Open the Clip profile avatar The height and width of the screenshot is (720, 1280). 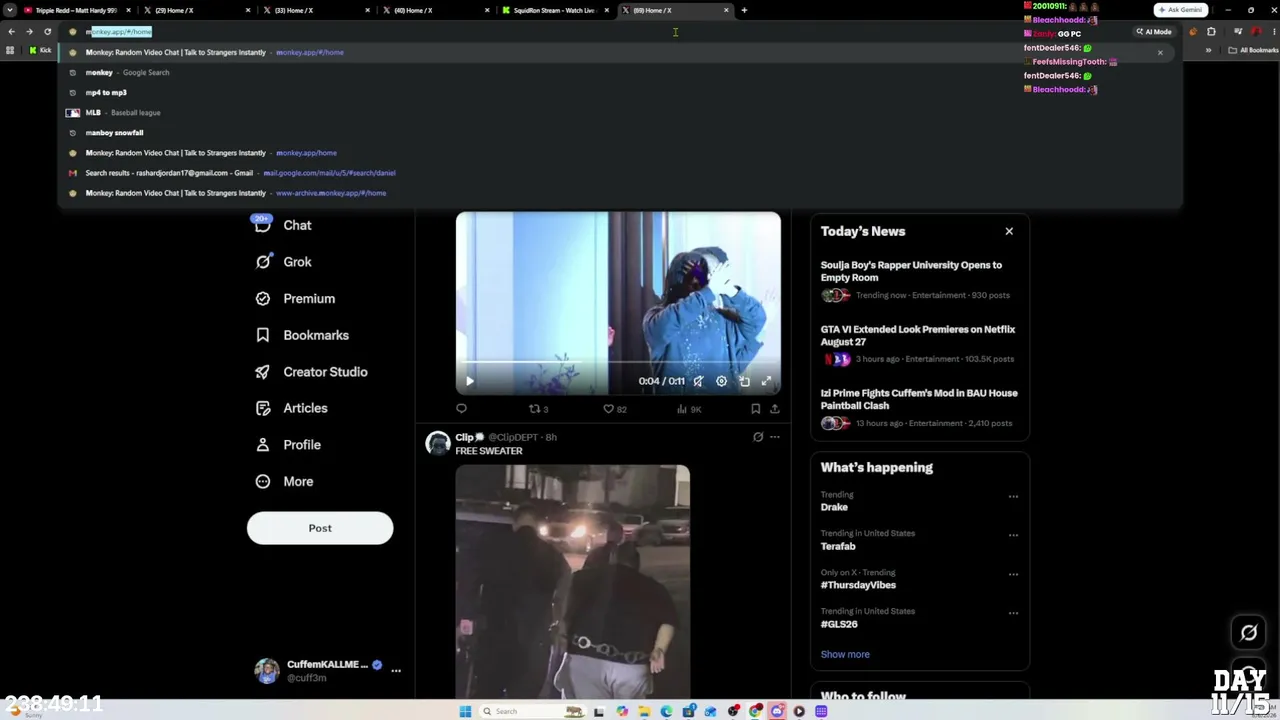[437, 443]
